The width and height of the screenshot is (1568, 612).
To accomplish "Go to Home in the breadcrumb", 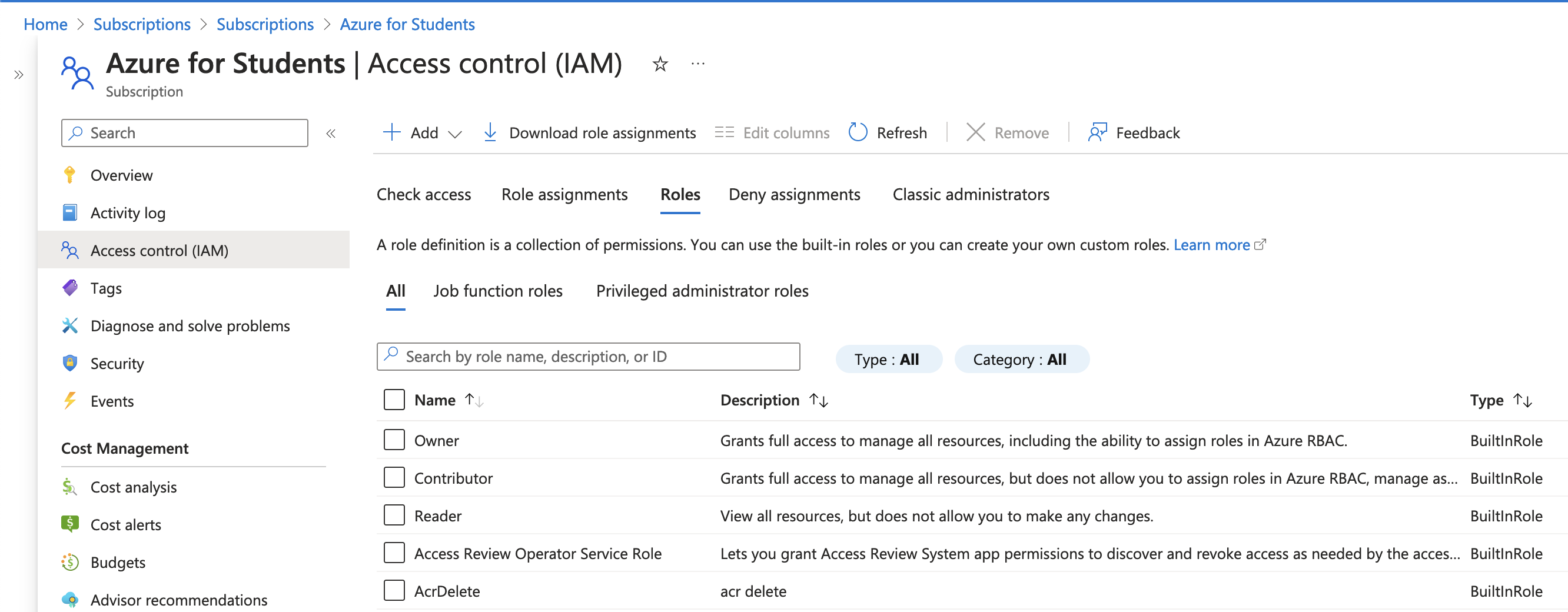I will [x=45, y=24].
